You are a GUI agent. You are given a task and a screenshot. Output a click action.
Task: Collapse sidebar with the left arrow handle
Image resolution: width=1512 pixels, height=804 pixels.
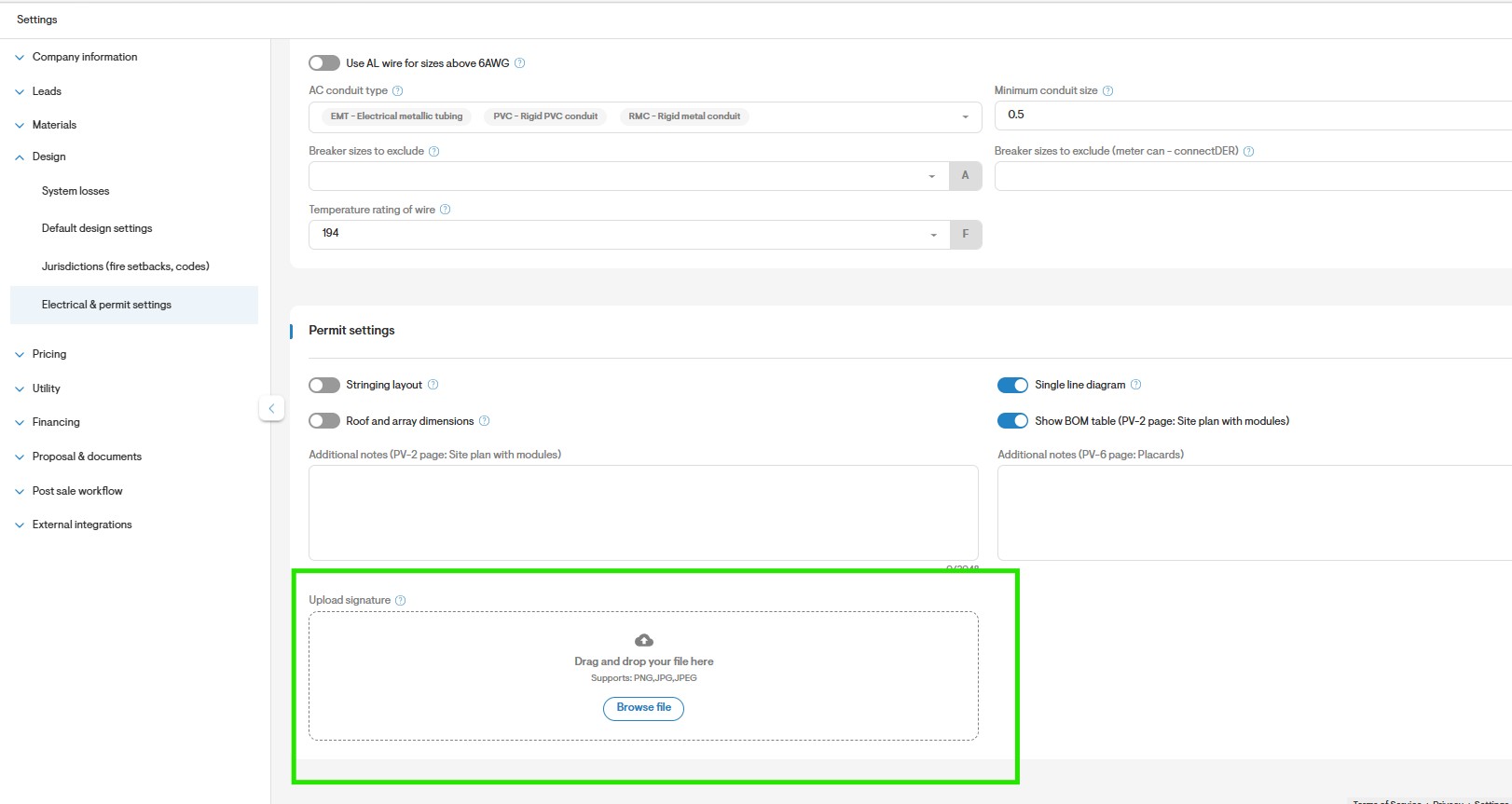tap(271, 408)
